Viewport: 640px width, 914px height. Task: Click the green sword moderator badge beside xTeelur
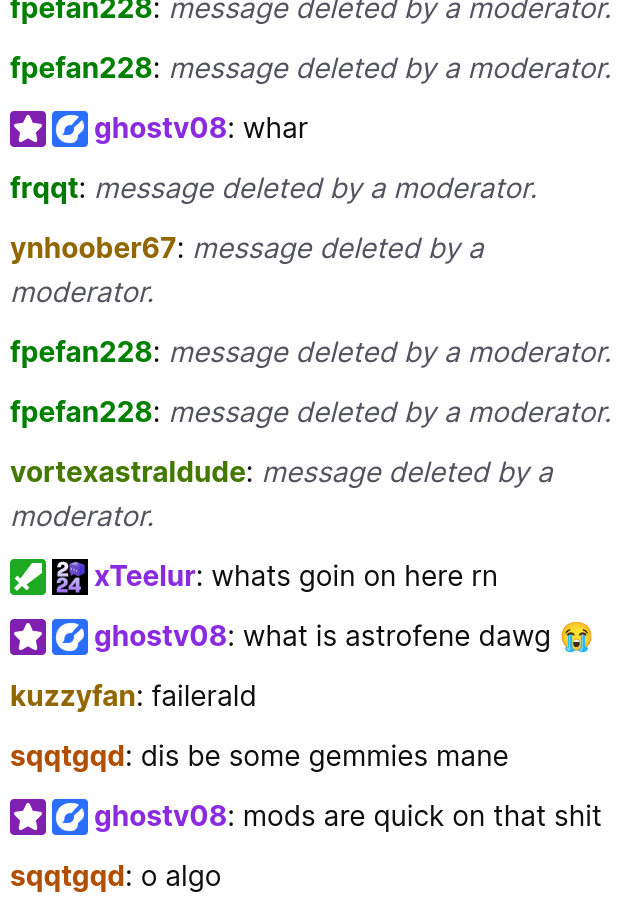tap(28, 577)
